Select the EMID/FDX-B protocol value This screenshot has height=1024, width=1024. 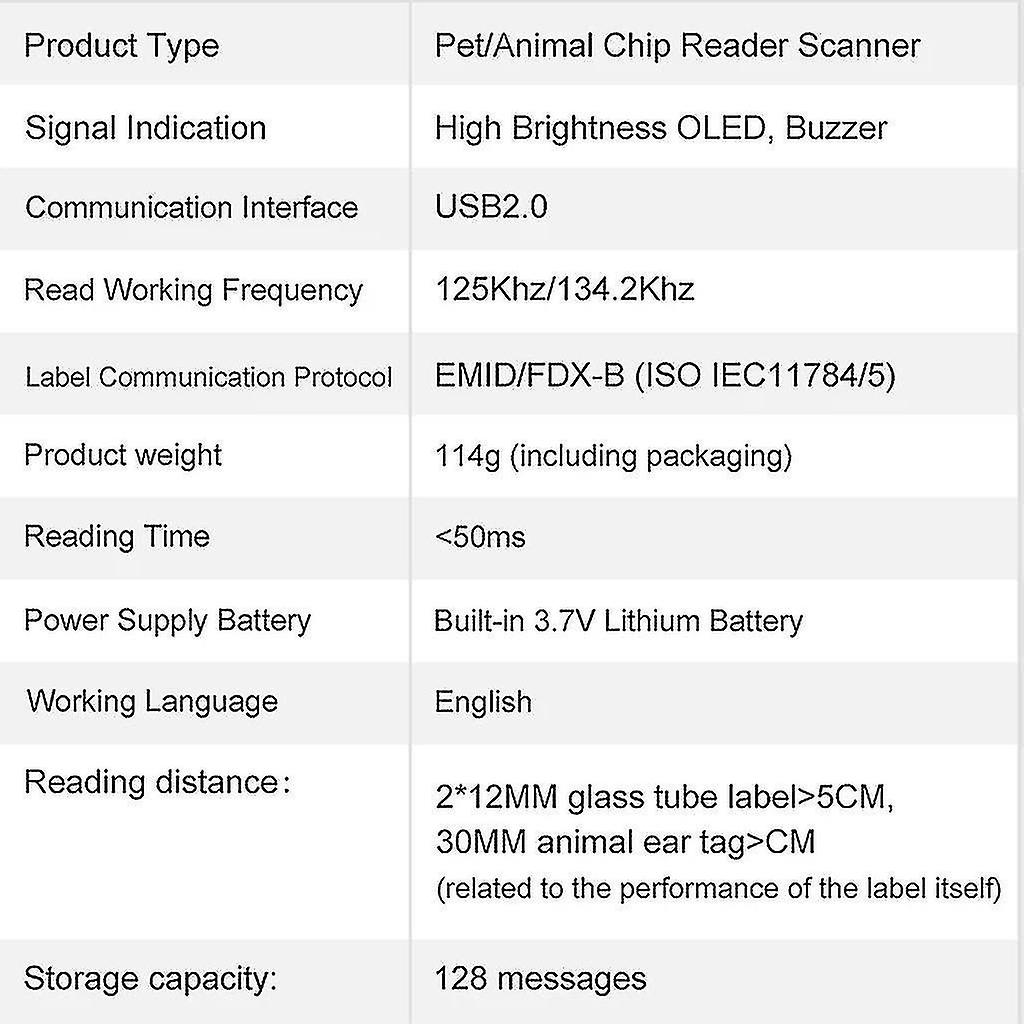pos(665,375)
